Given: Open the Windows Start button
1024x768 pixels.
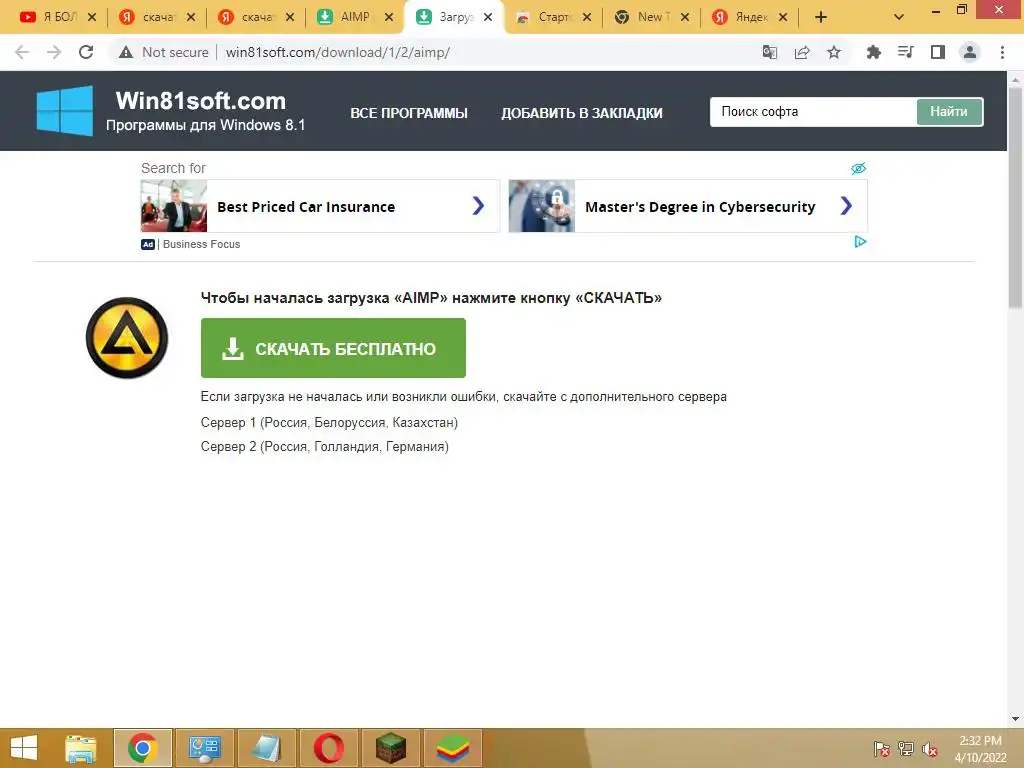Looking at the screenshot, I should pyautogui.click(x=24, y=748).
